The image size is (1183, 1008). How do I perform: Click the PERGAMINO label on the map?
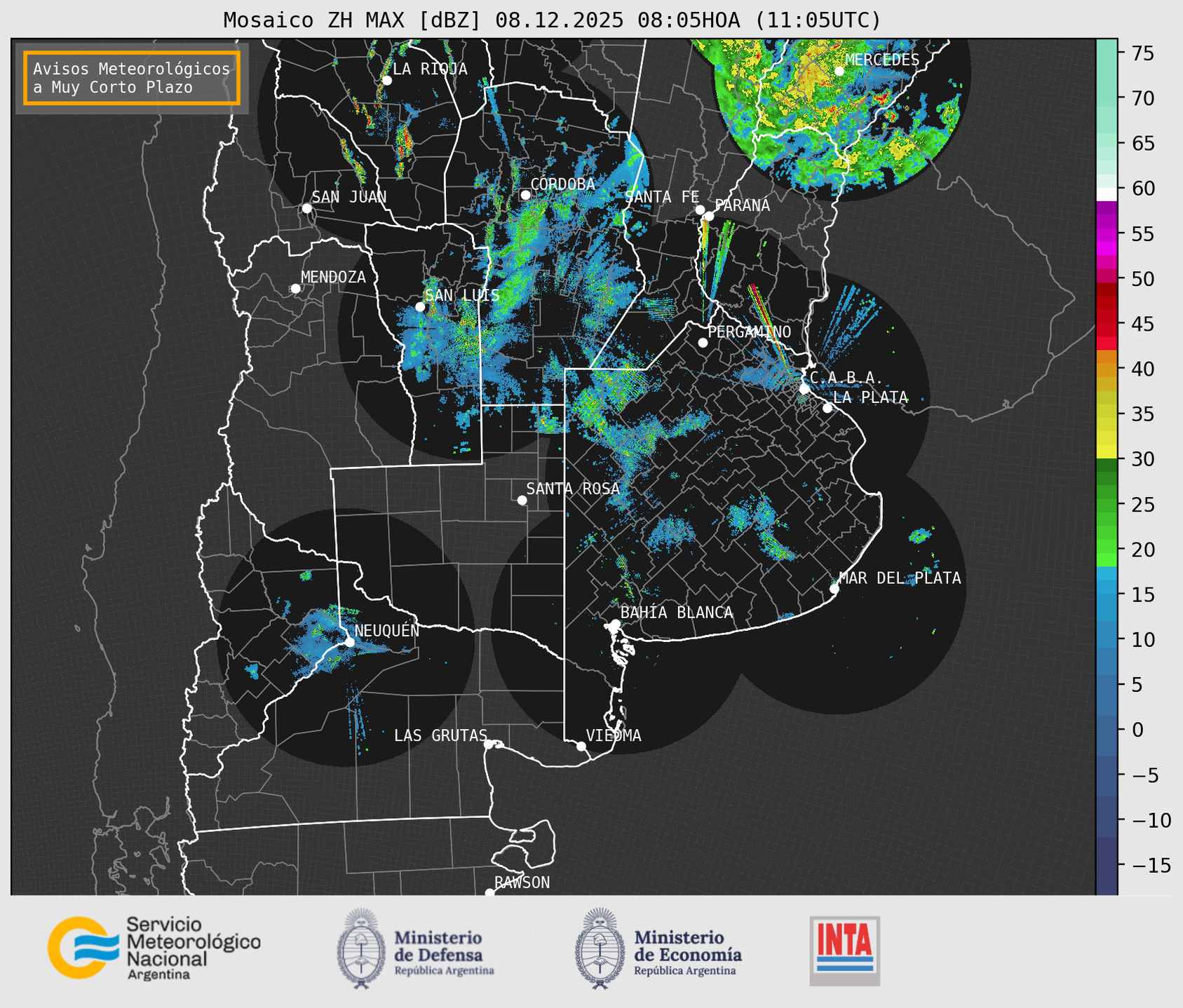pos(750,332)
